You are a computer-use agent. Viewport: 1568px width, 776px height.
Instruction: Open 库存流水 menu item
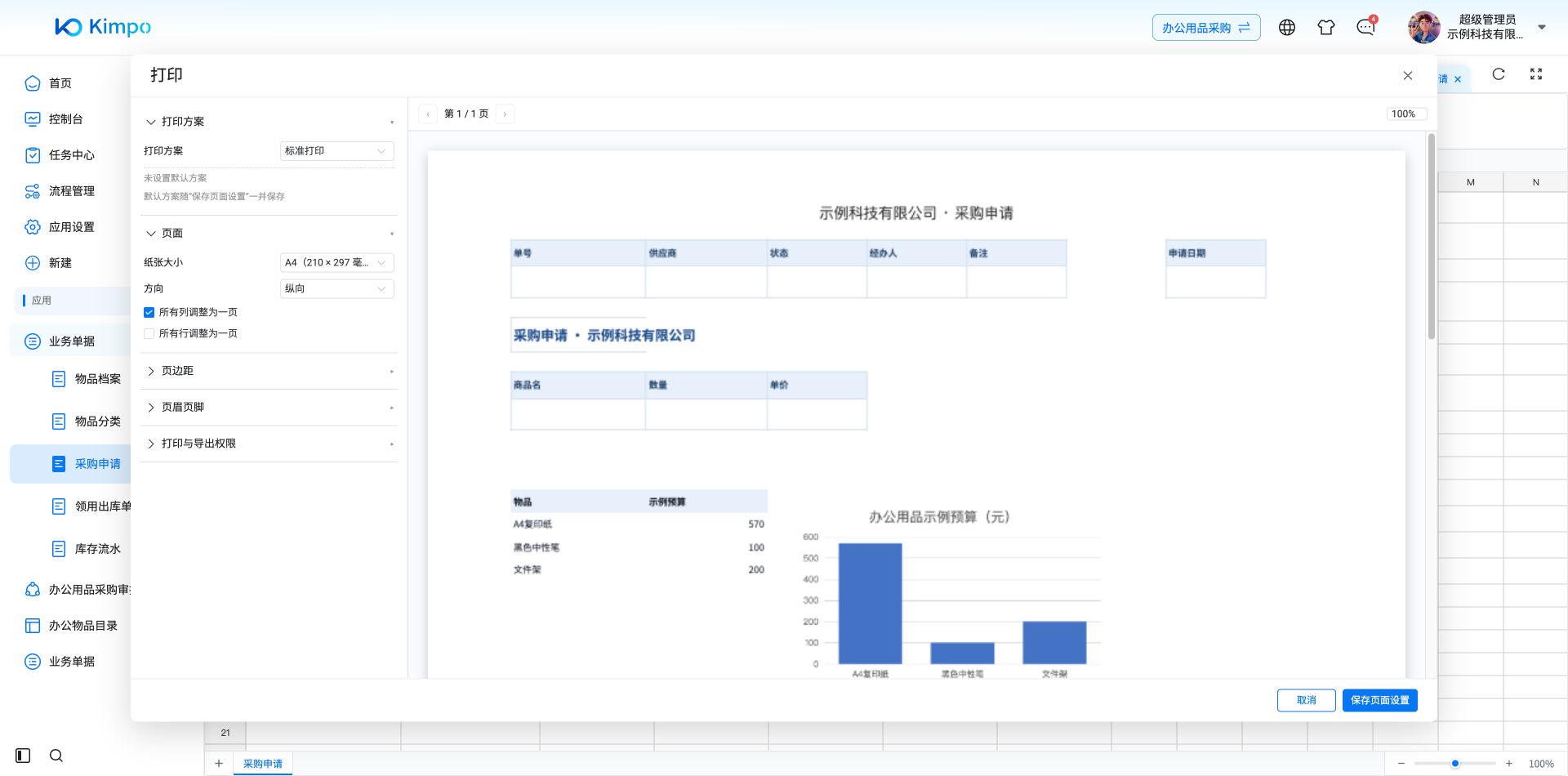click(x=88, y=549)
